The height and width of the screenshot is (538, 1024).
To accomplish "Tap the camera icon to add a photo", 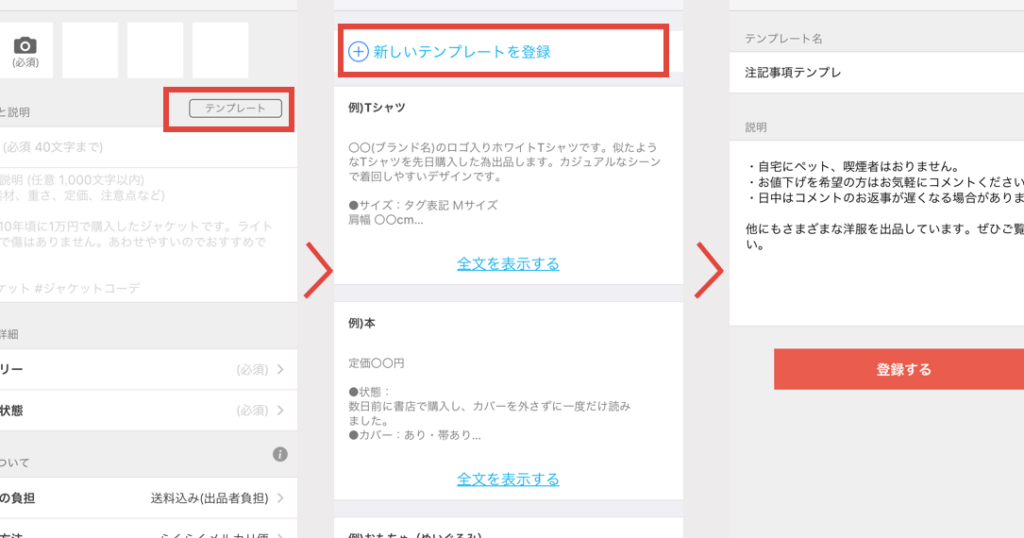I will pos(24,46).
